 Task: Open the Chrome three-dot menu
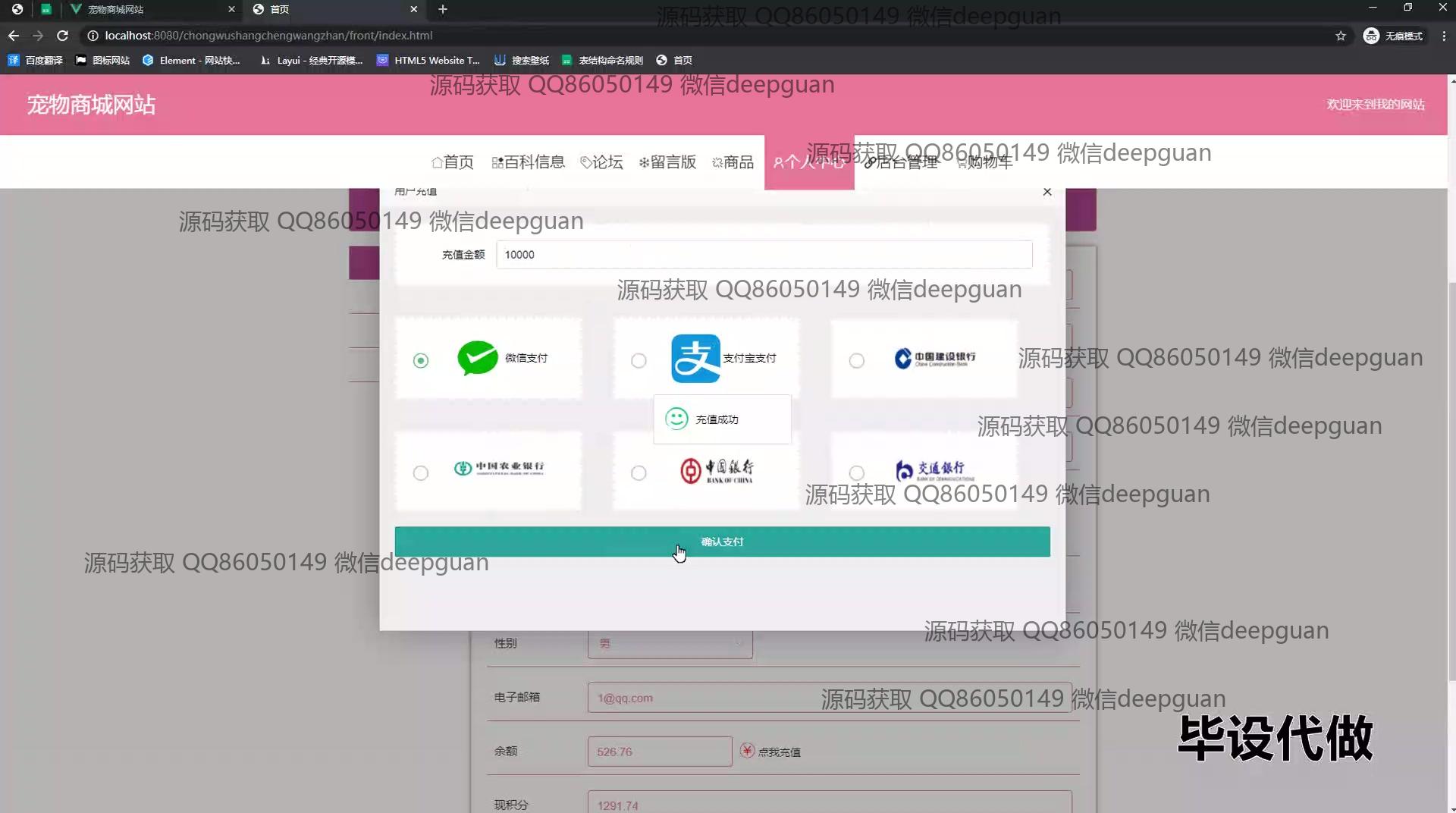click(x=1444, y=36)
